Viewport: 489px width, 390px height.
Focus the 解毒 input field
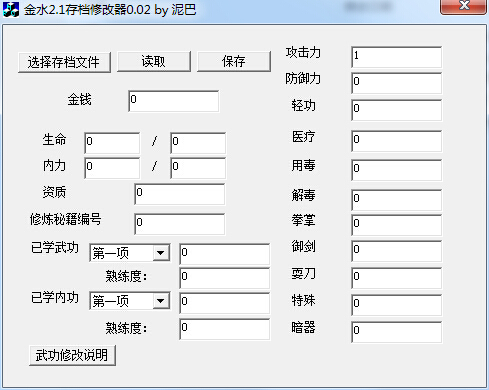pyautogui.click(x=397, y=200)
